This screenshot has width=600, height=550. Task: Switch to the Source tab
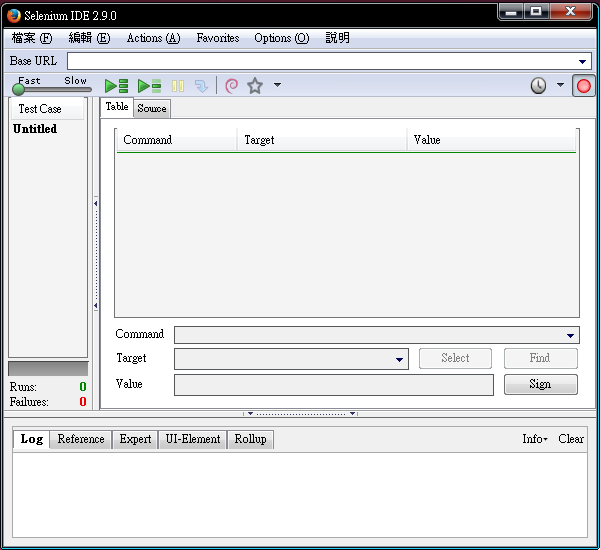point(152,109)
